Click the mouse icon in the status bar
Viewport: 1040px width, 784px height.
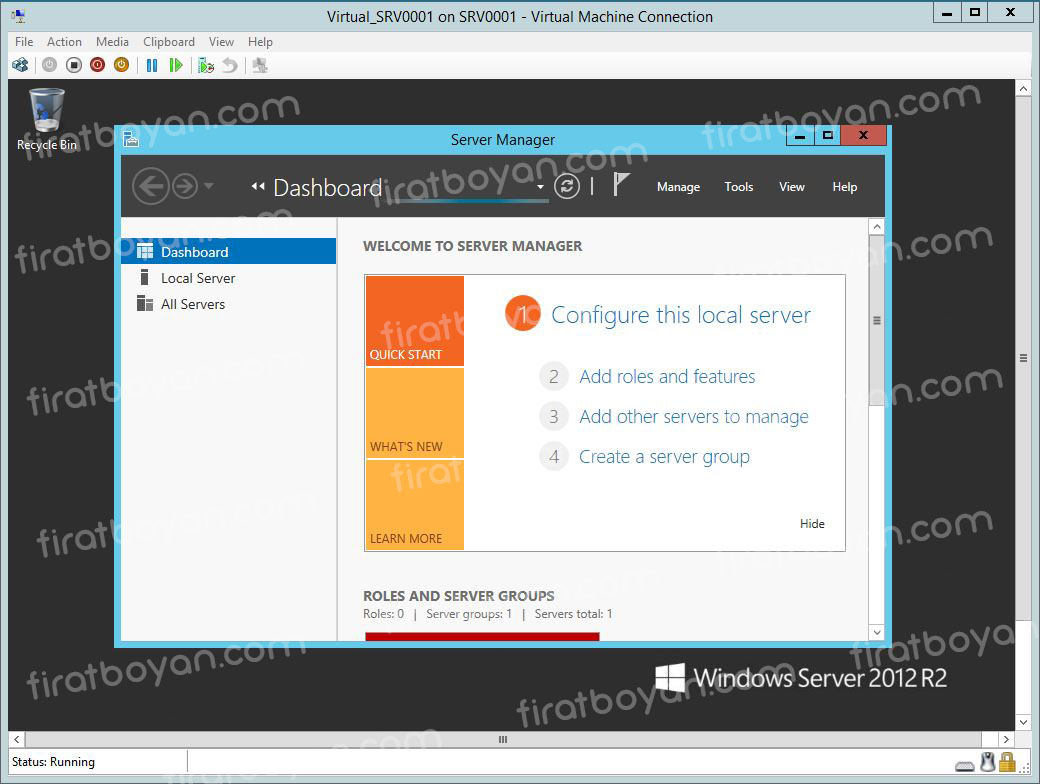(988, 762)
